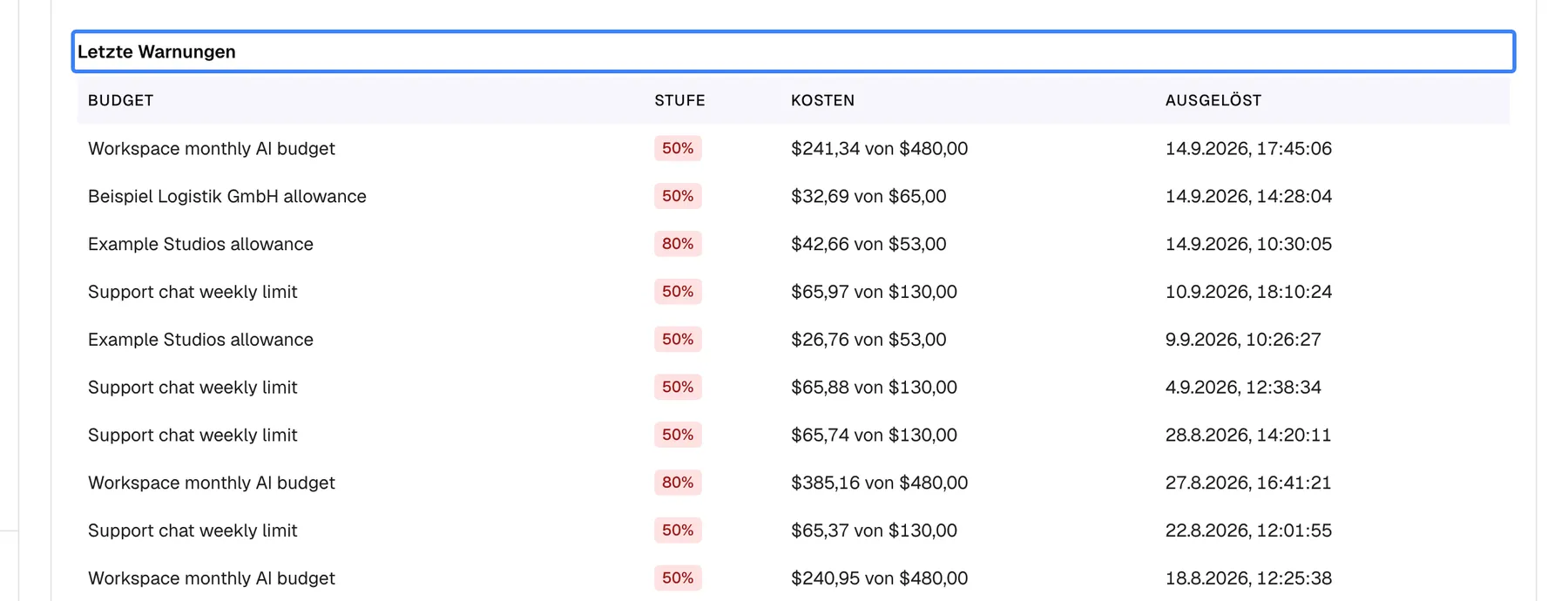Open Support chat weekly limit from 10.9.2026

tap(193, 292)
